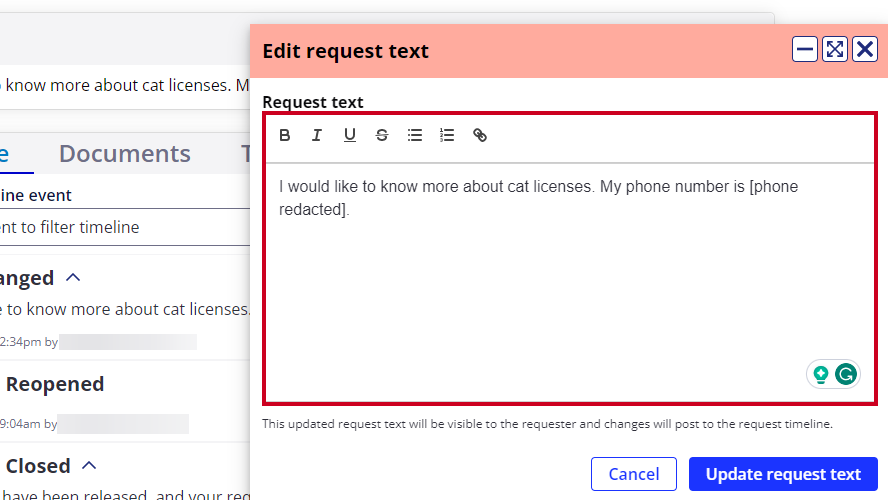The image size is (888, 500).
Task: Apply strikethrough formatting
Action: click(382, 135)
